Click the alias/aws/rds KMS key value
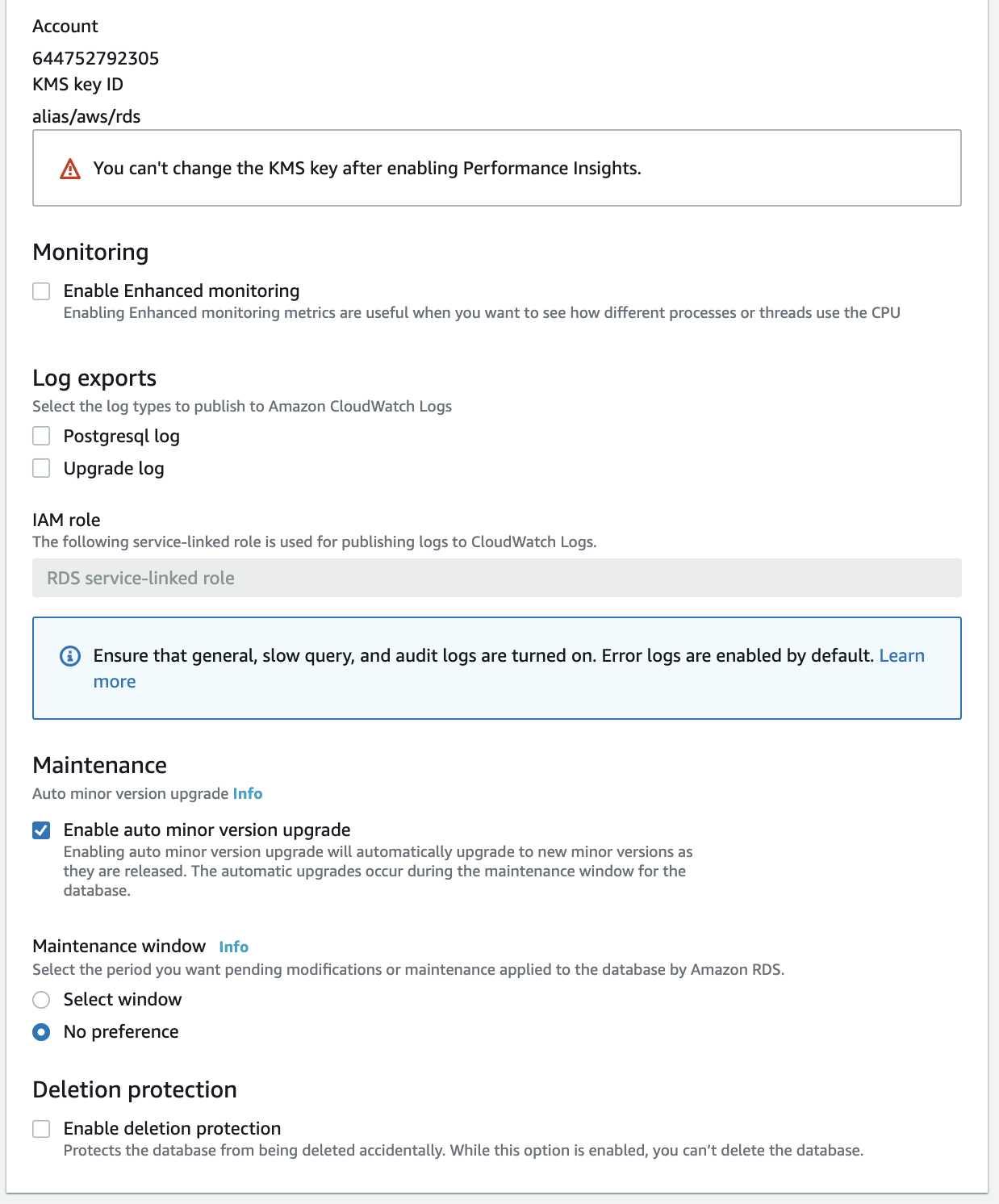Screen dimensions: 999x1204 (x=86, y=116)
